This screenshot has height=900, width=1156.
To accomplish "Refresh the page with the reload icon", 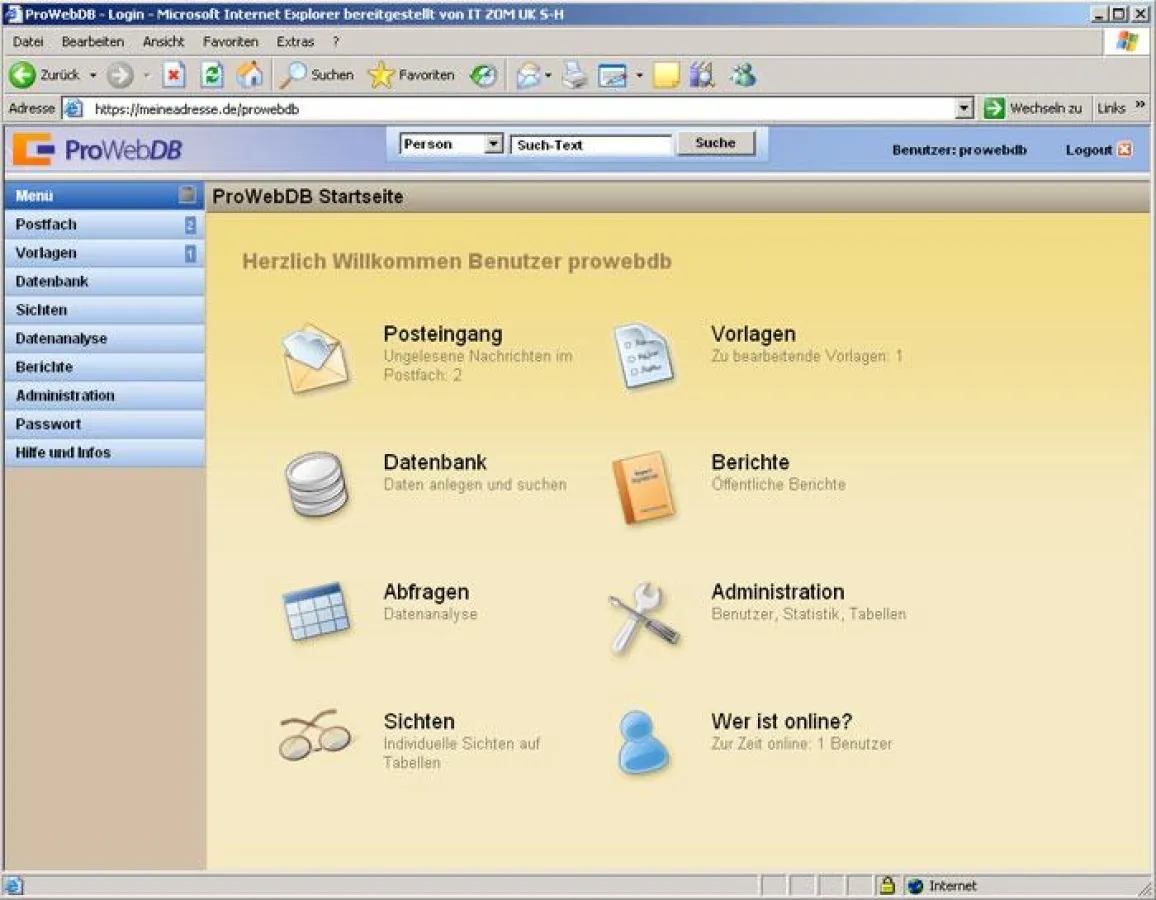I will (211, 74).
